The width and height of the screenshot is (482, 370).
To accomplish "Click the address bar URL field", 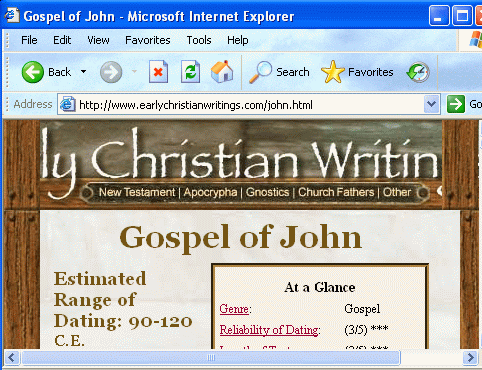I will [250, 105].
